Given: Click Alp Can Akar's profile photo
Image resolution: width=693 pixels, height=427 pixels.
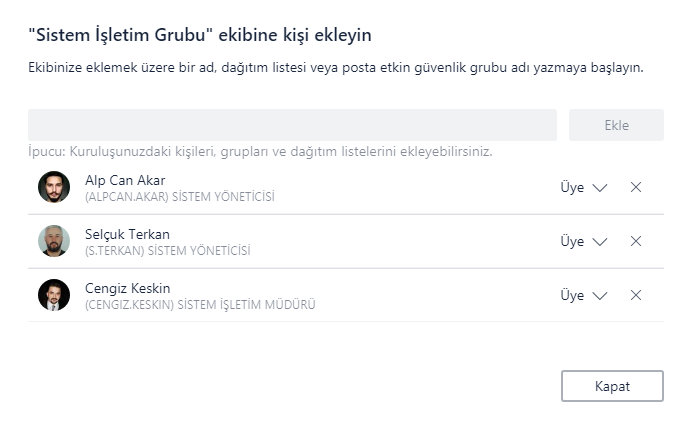Looking at the screenshot, I should (54, 187).
